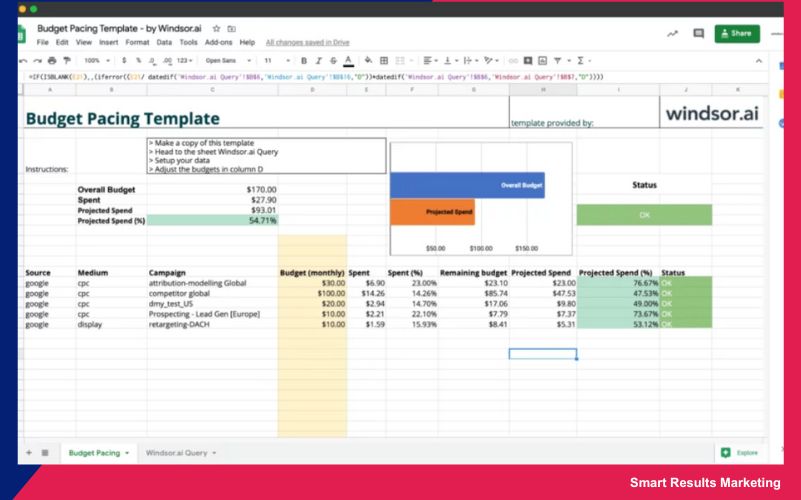The width and height of the screenshot is (801, 500).
Task: Create a filter
Action: (557, 61)
